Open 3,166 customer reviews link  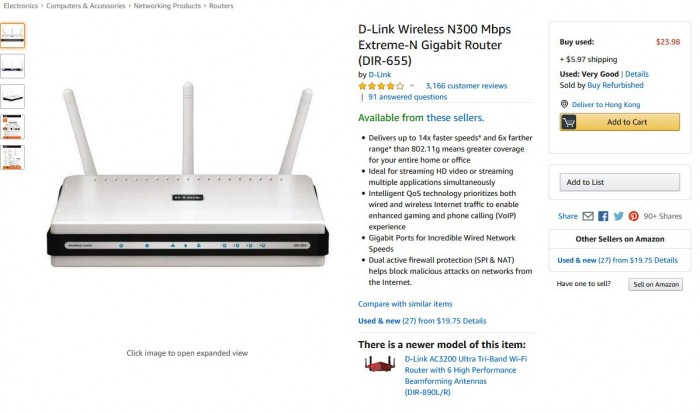(466, 86)
